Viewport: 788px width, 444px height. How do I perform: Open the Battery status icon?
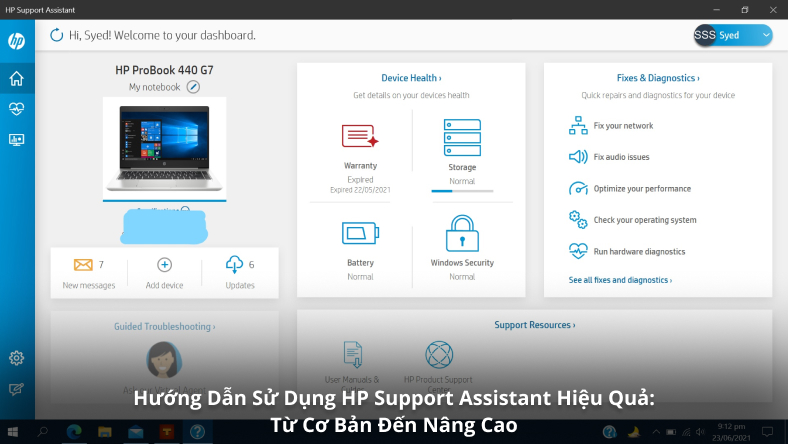point(360,233)
